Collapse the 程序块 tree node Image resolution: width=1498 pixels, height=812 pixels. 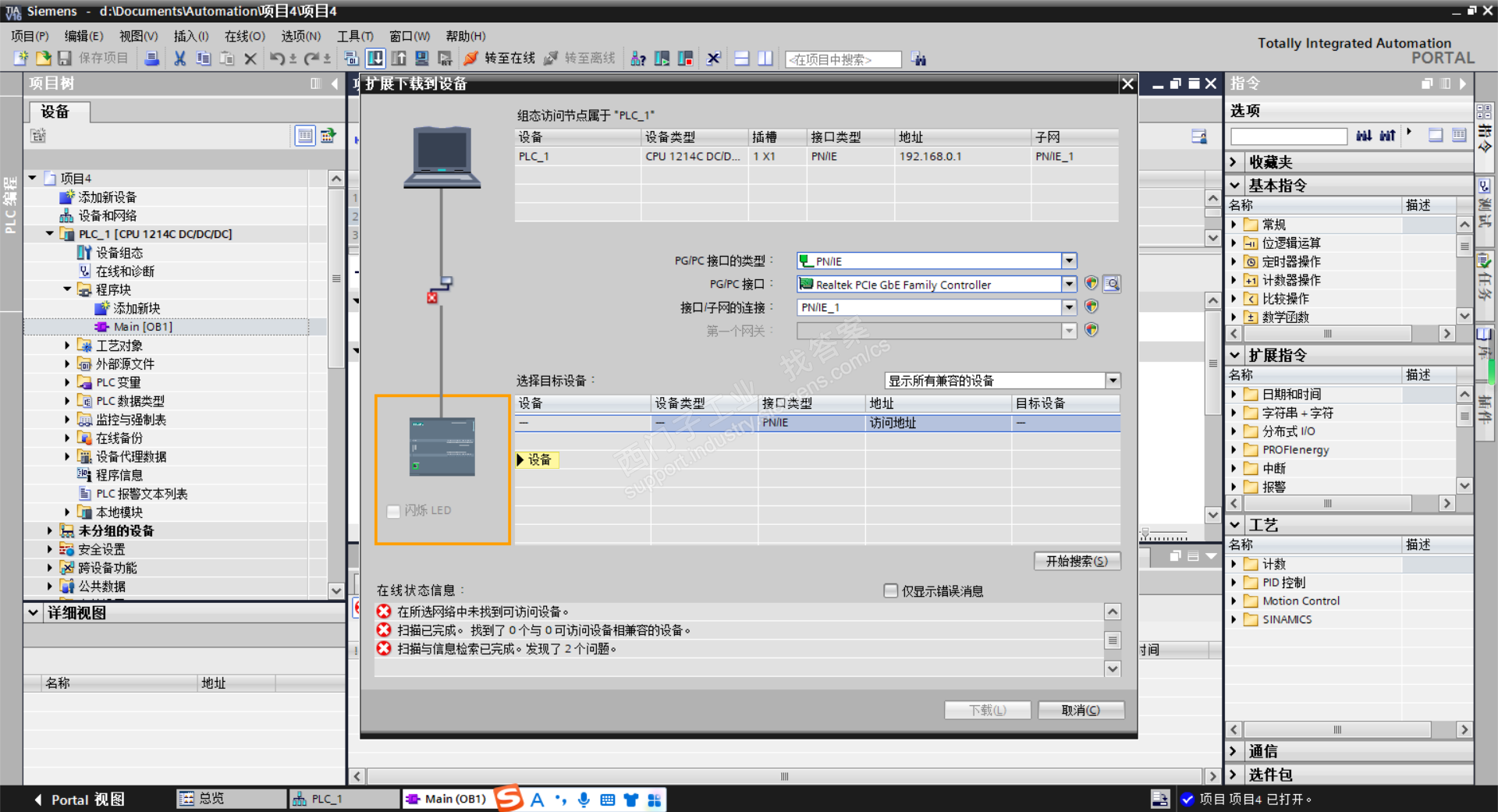click(67, 289)
